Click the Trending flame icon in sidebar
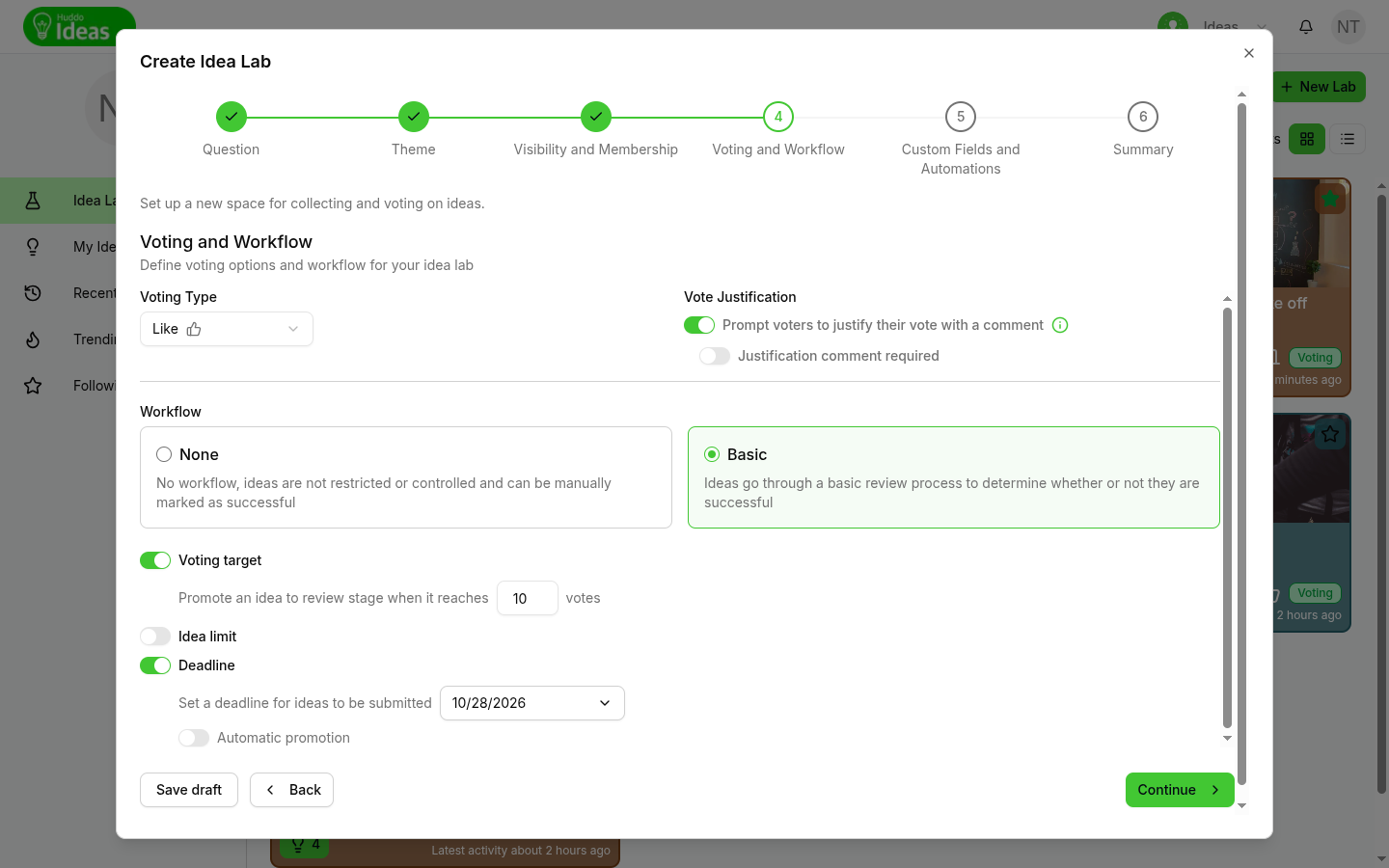1389x868 pixels. [33, 339]
